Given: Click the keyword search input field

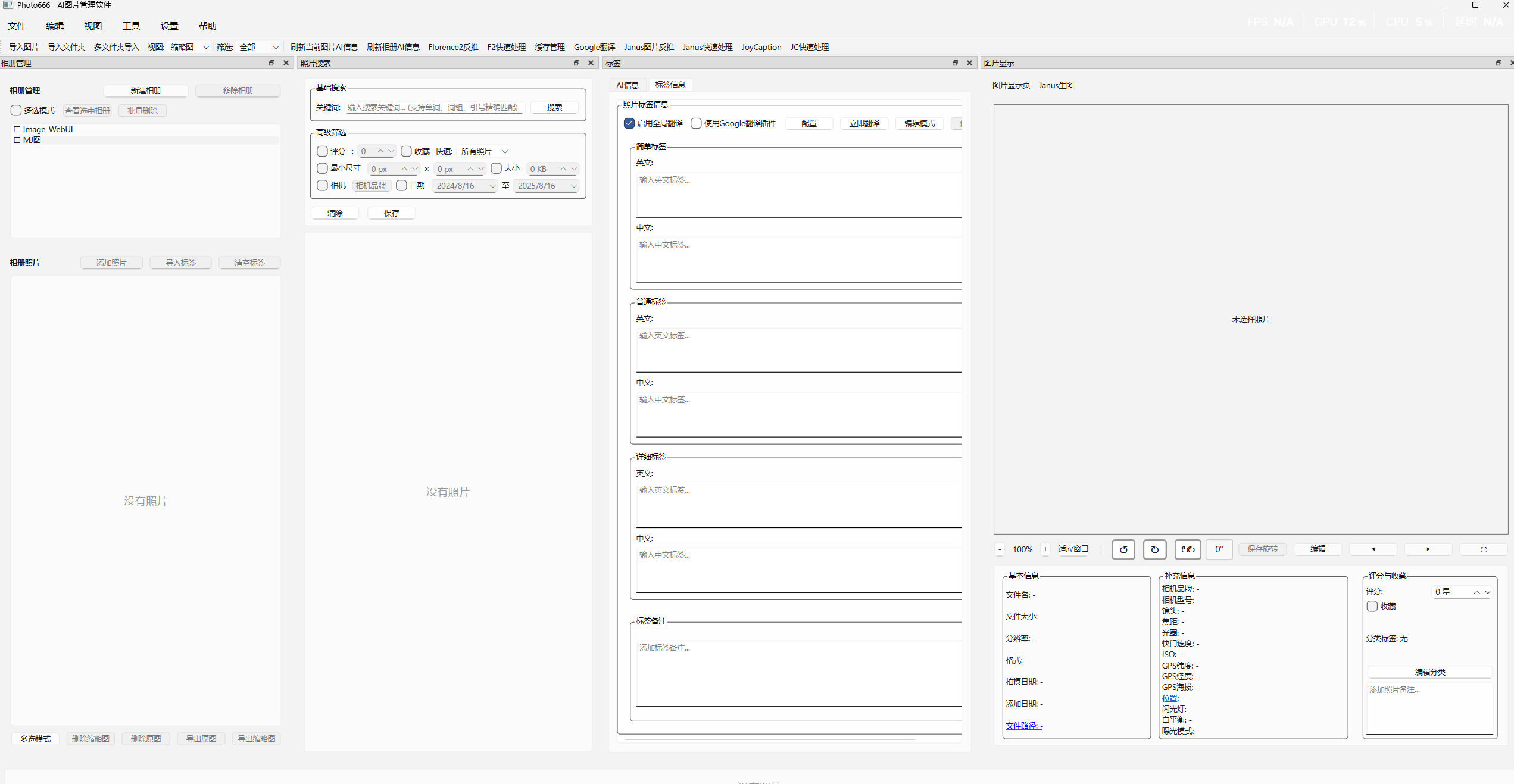Looking at the screenshot, I should (433, 107).
